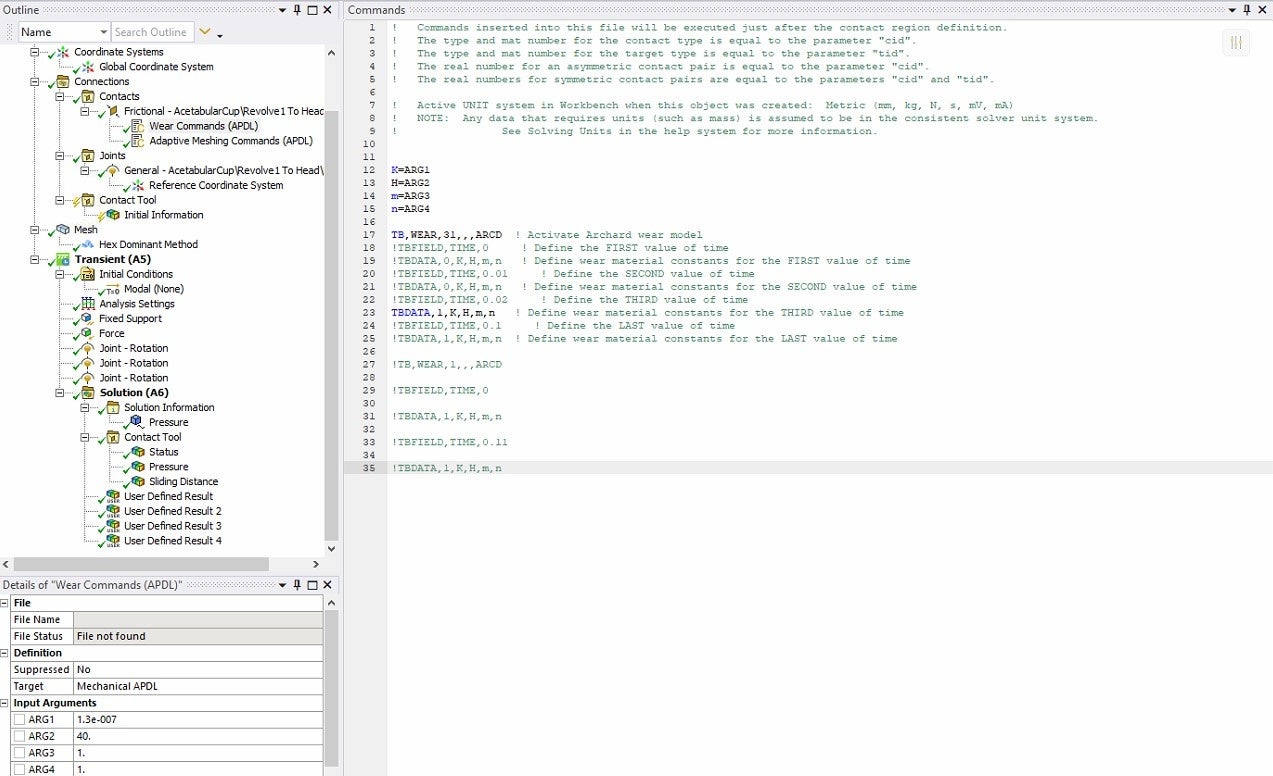
Task: Select the Force load icon
Action: click(x=88, y=334)
